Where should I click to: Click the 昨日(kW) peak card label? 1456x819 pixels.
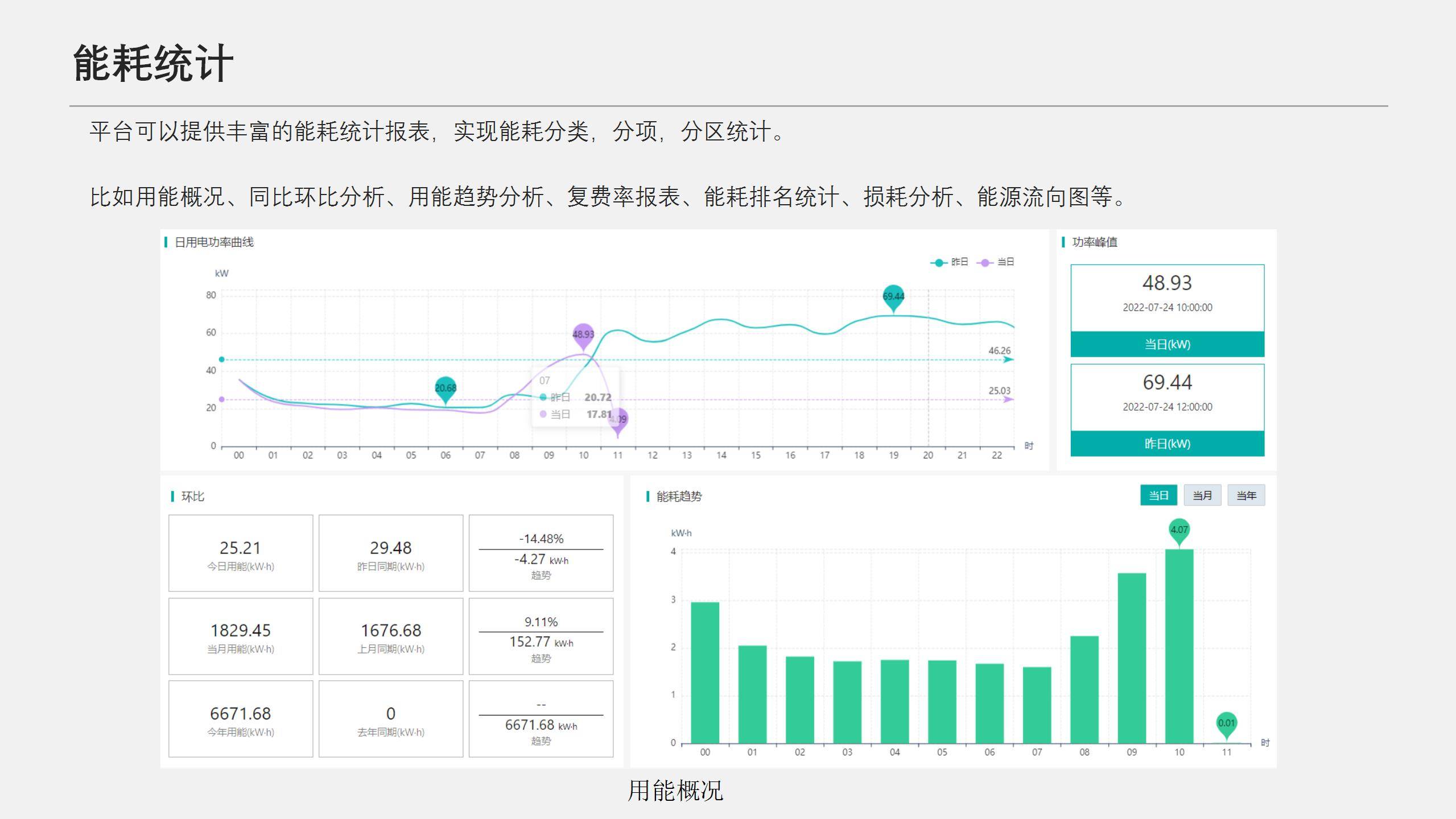pyautogui.click(x=1167, y=444)
